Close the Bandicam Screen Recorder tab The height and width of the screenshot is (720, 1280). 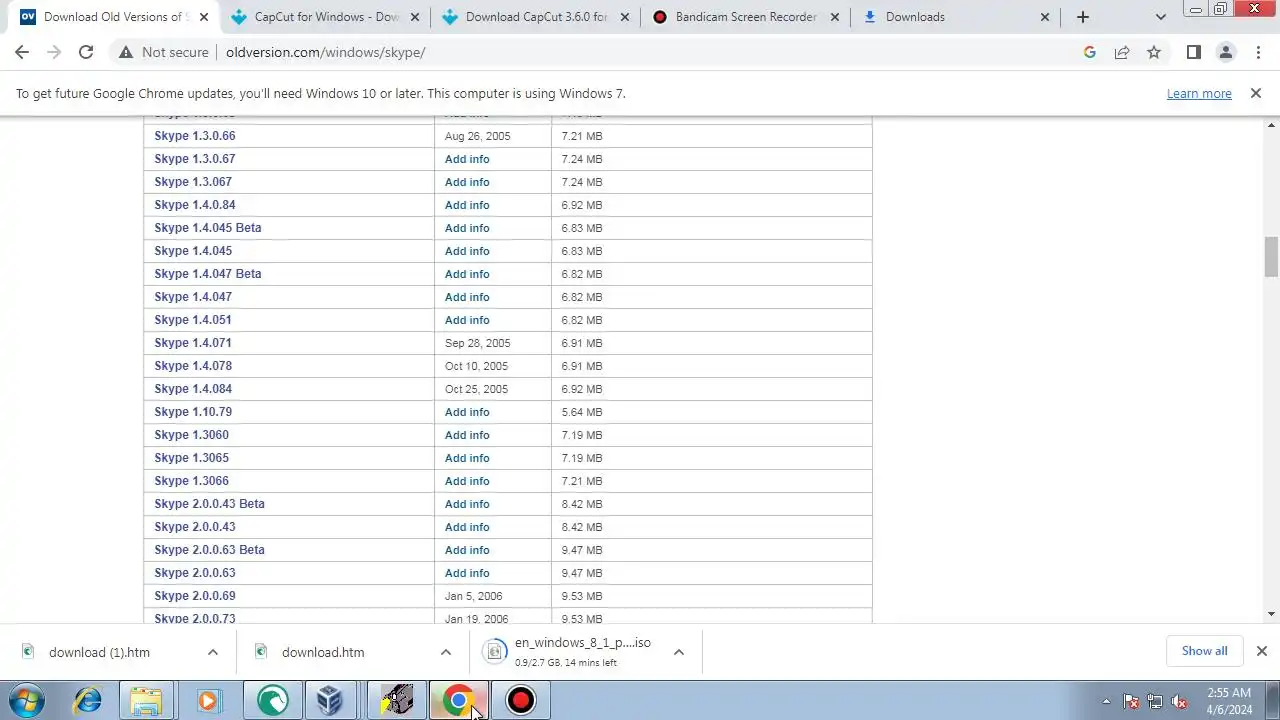835,17
